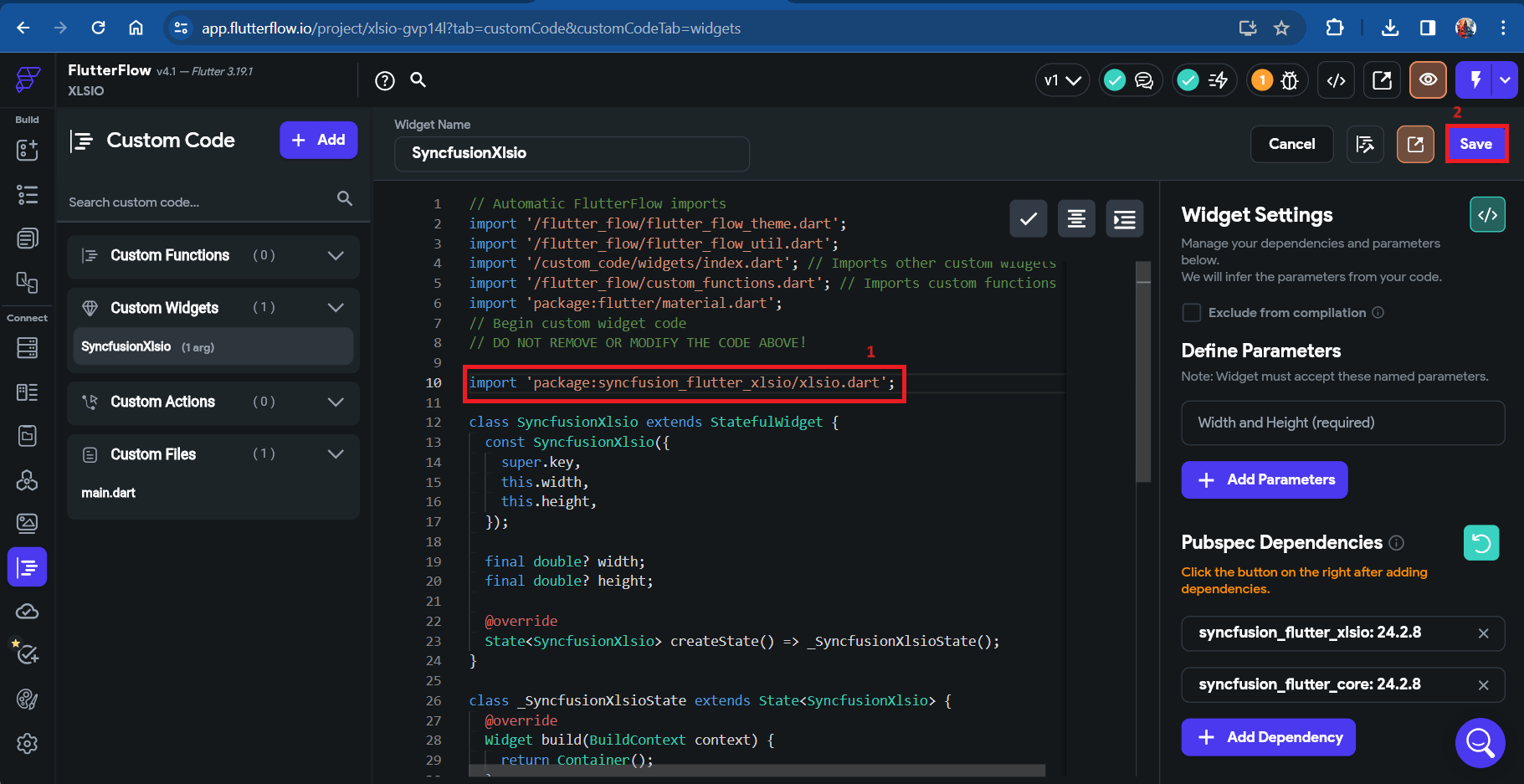This screenshot has width=1524, height=784.
Task: Click the top bar project search icon
Action: (418, 79)
